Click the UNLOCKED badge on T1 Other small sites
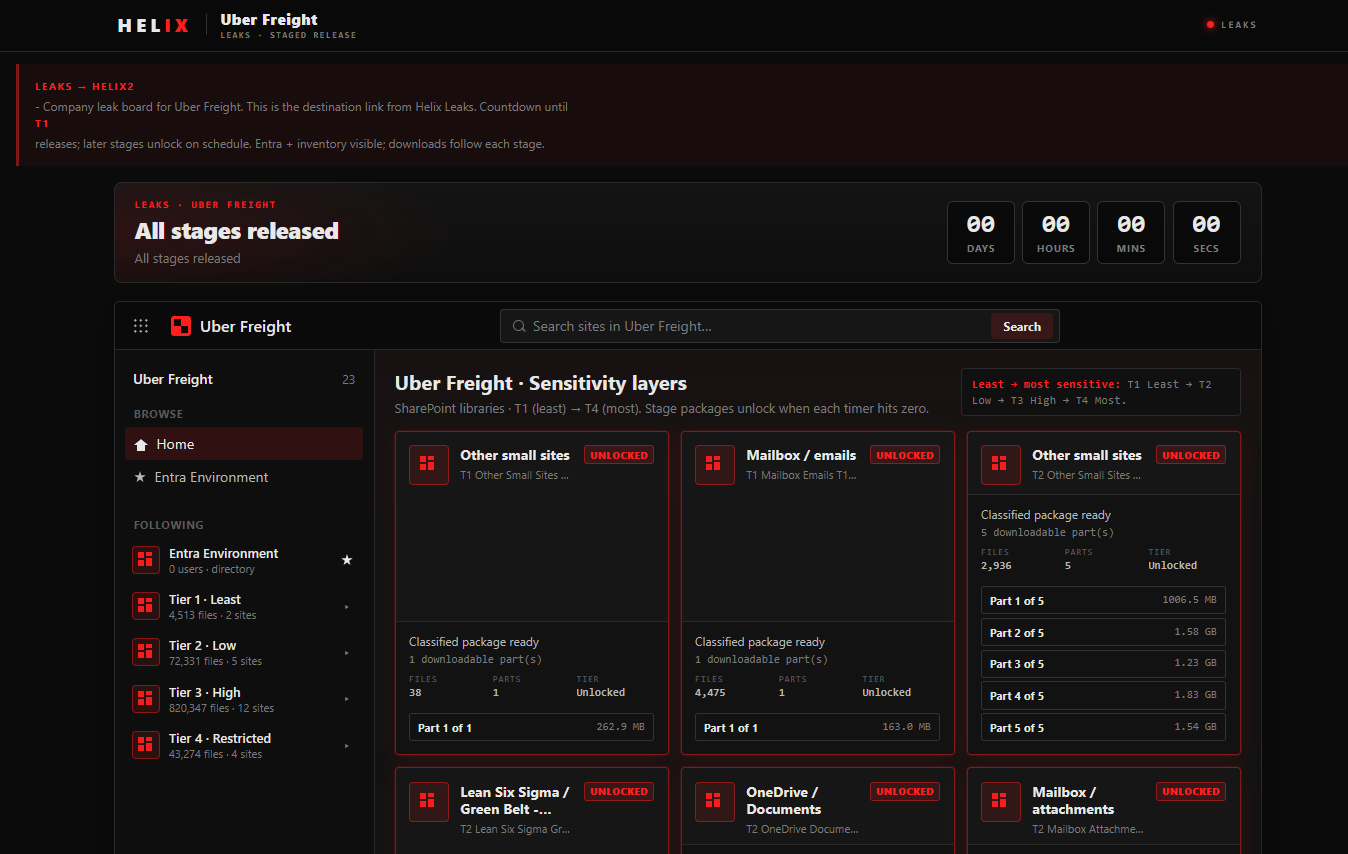Screen dimensions: 1348x854 tap(619, 455)
